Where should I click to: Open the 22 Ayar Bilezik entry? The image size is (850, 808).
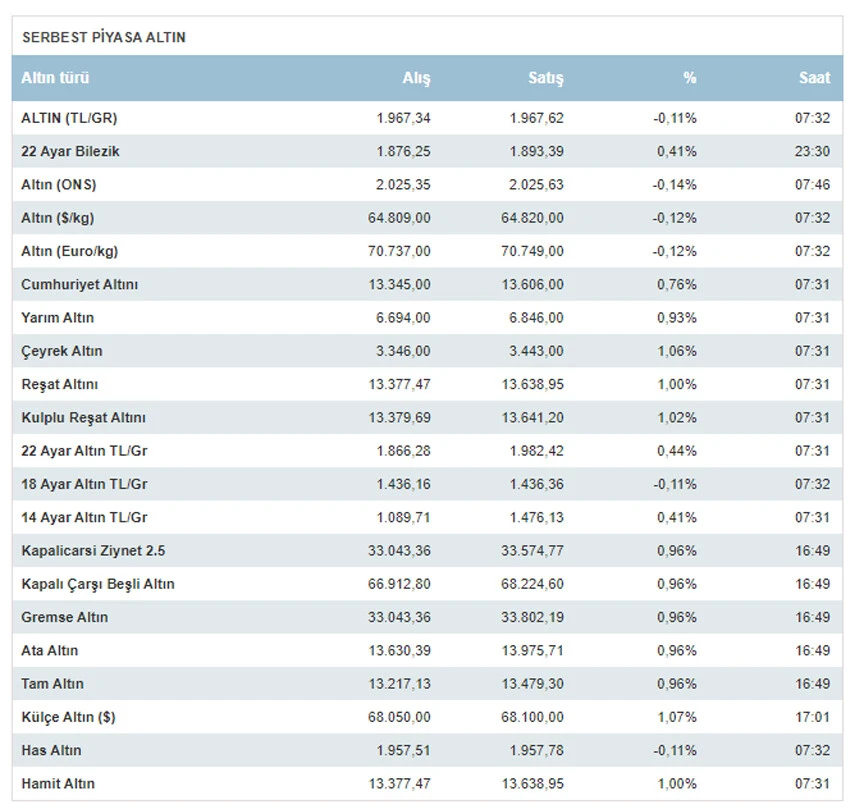tap(71, 151)
